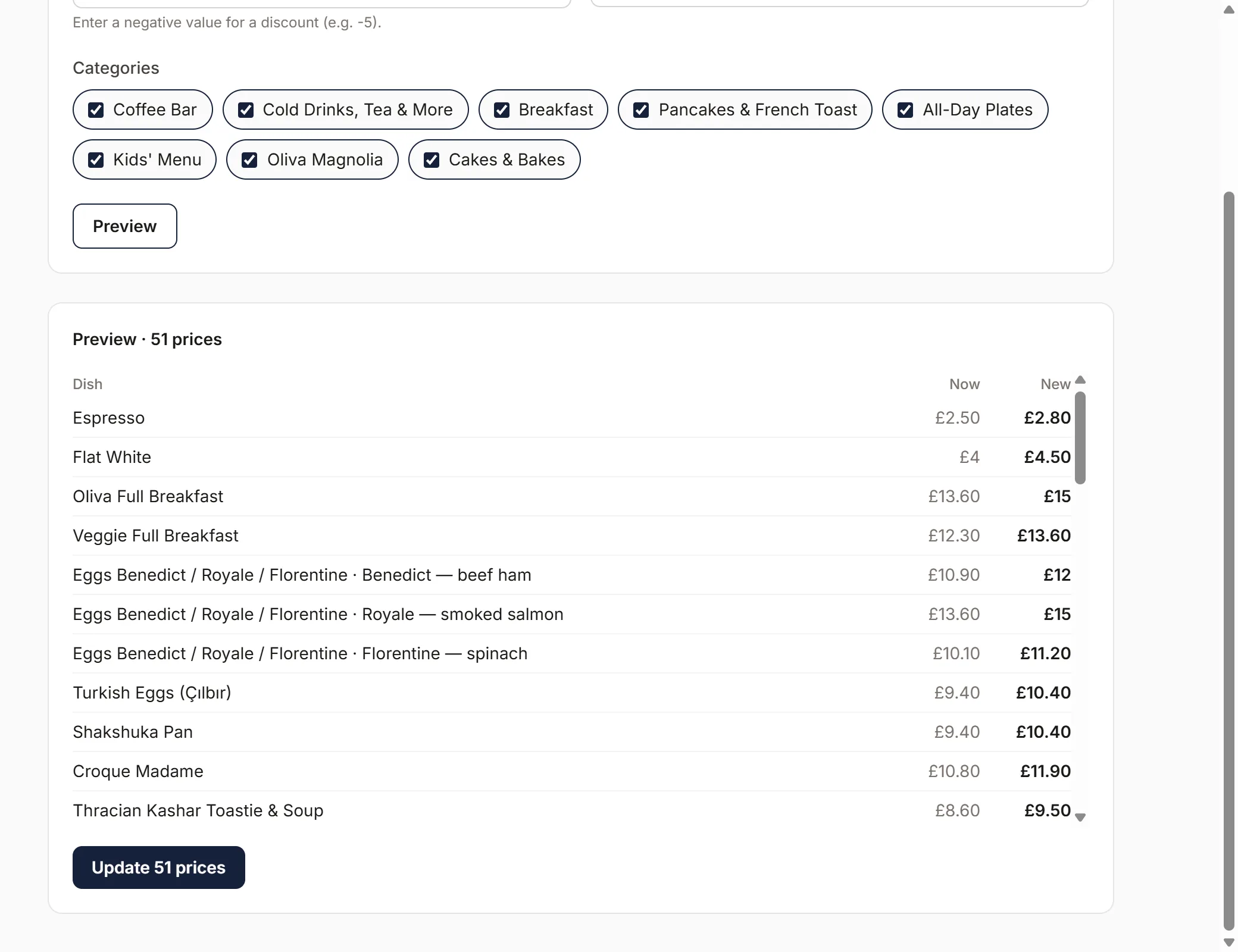Select the Flat White dish row
The height and width of the screenshot is (952, 1238).
572,457
